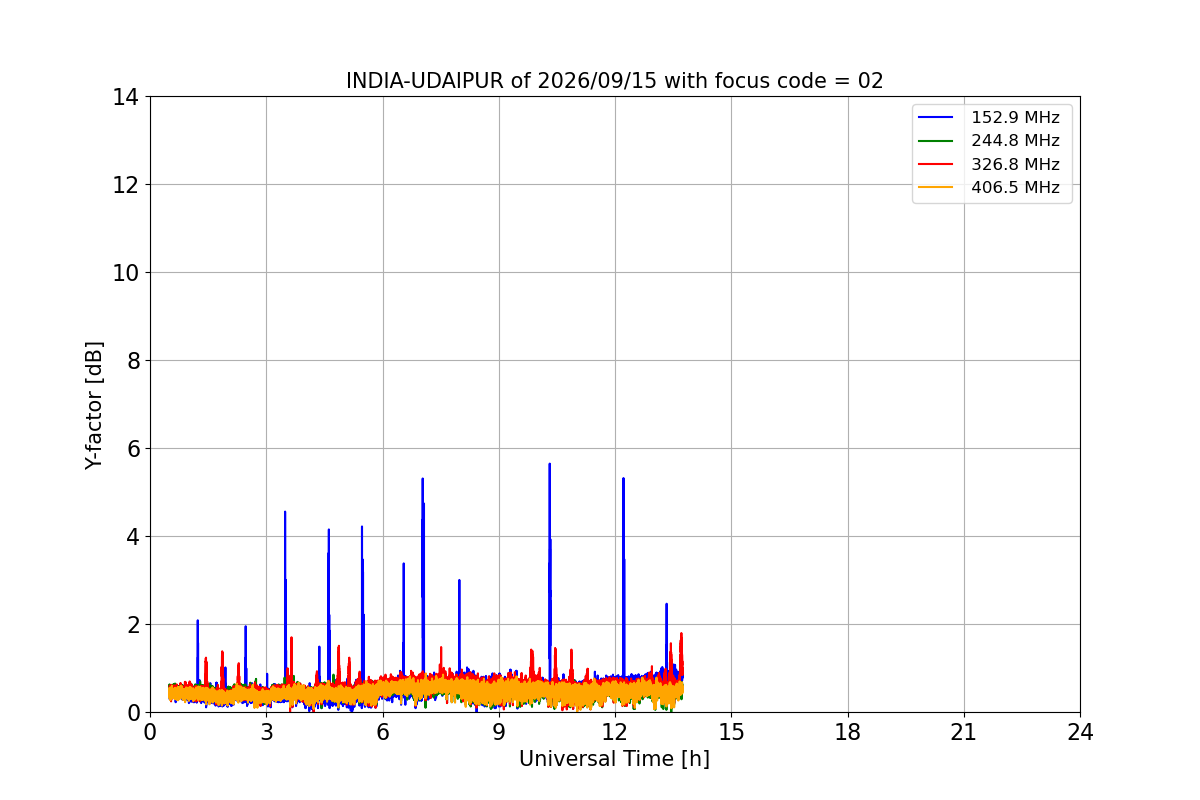
Task: Click the x-axis tick label 24
Action: (1080, 732)
